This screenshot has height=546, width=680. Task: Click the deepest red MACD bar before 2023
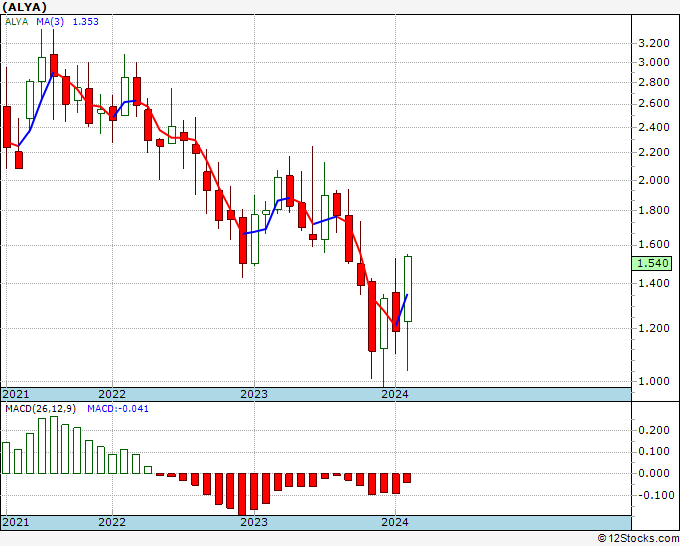[x=242, y=494]
